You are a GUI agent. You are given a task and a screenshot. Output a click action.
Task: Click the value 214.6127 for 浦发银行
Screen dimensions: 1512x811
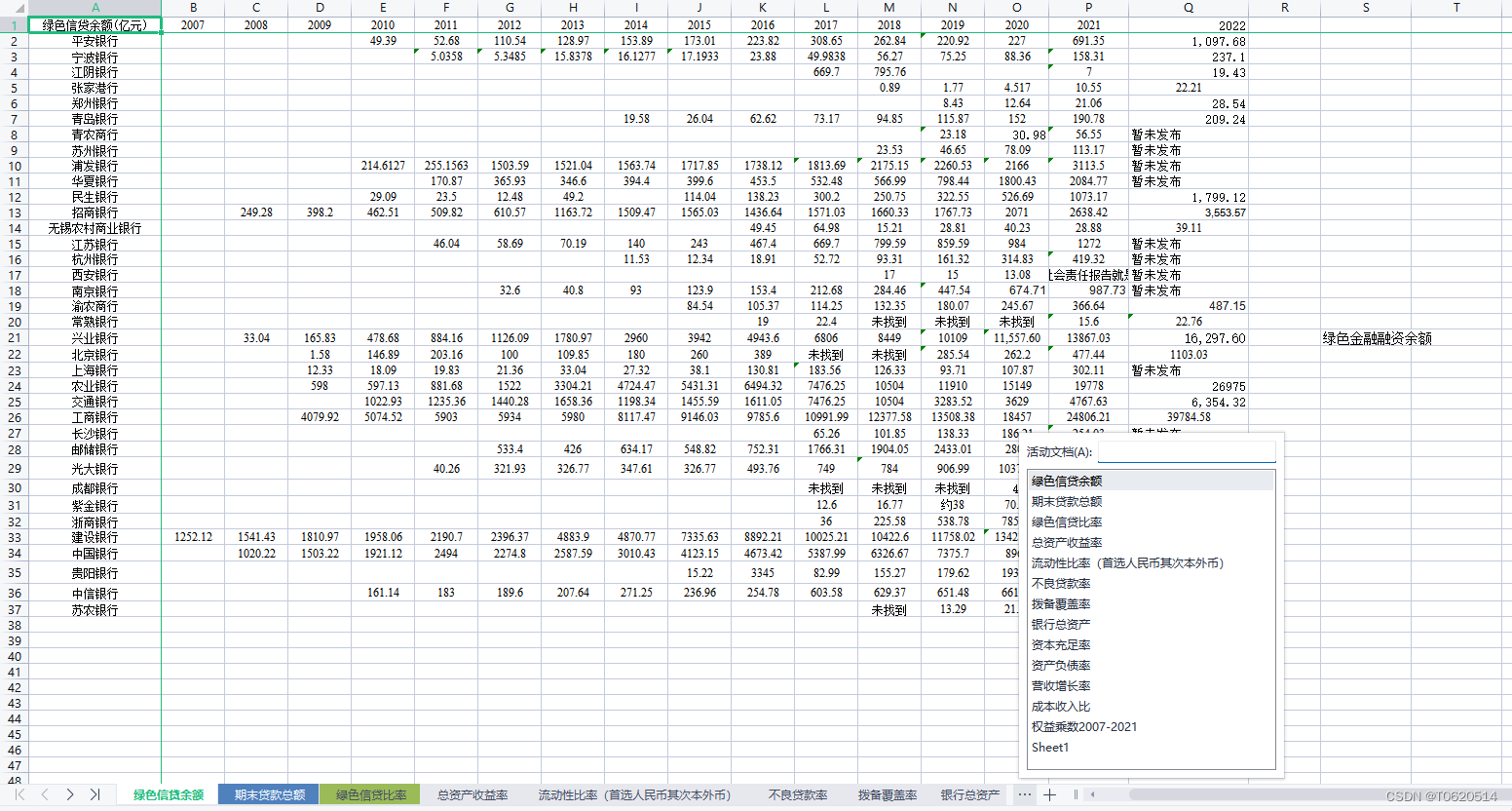(383, 166)
